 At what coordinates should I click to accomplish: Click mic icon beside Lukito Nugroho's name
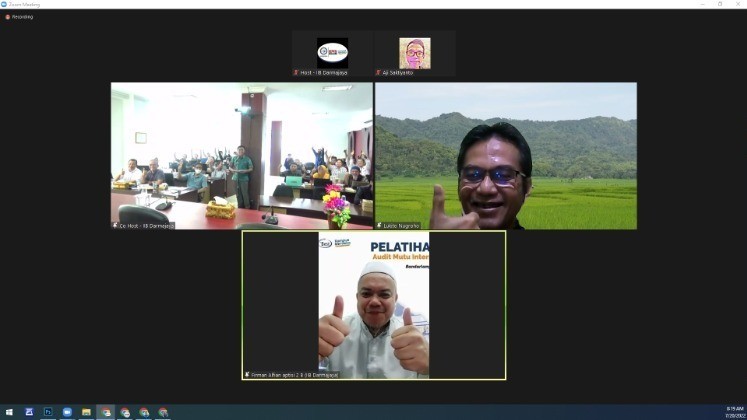[379, 225]
